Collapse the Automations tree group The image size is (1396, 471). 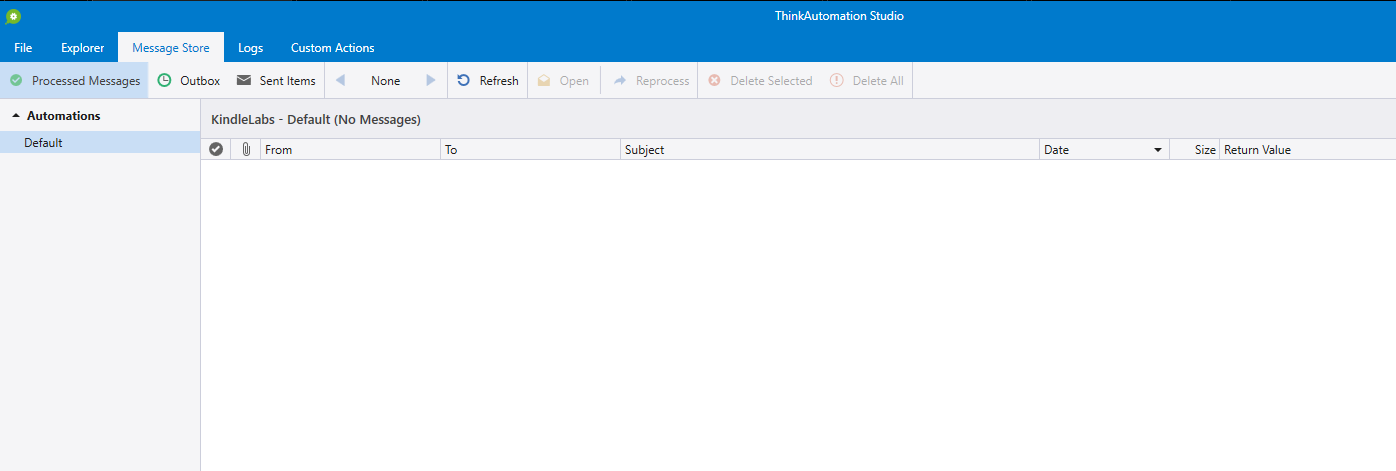(16, 116)
